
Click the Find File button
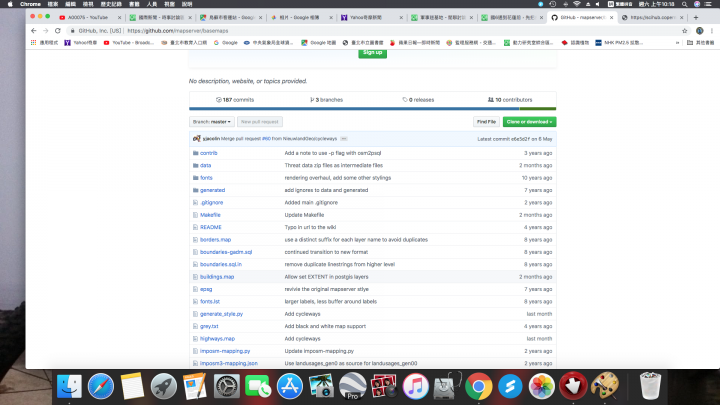[486, 122]
